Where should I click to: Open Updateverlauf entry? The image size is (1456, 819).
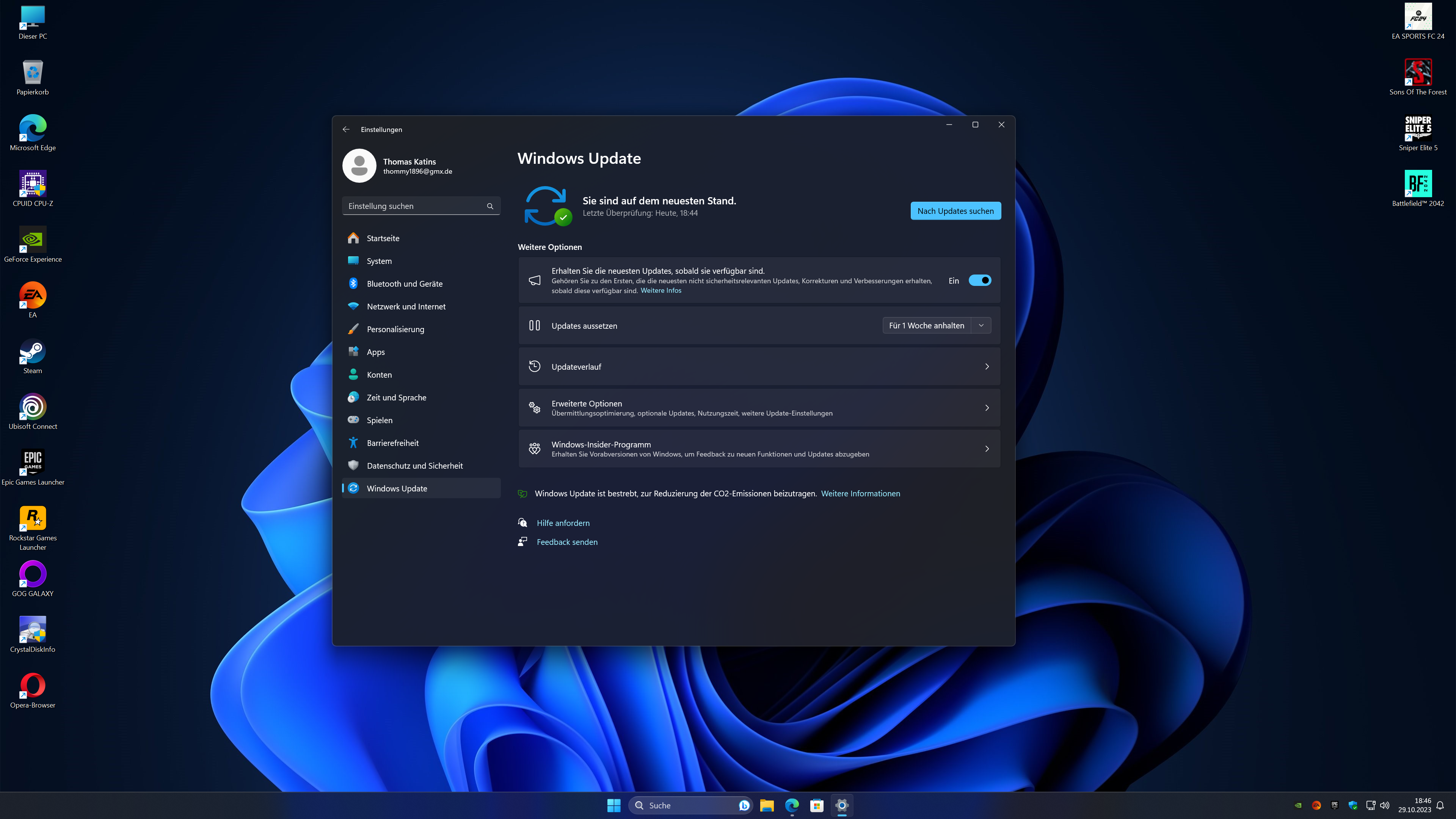tap(758, 367)
